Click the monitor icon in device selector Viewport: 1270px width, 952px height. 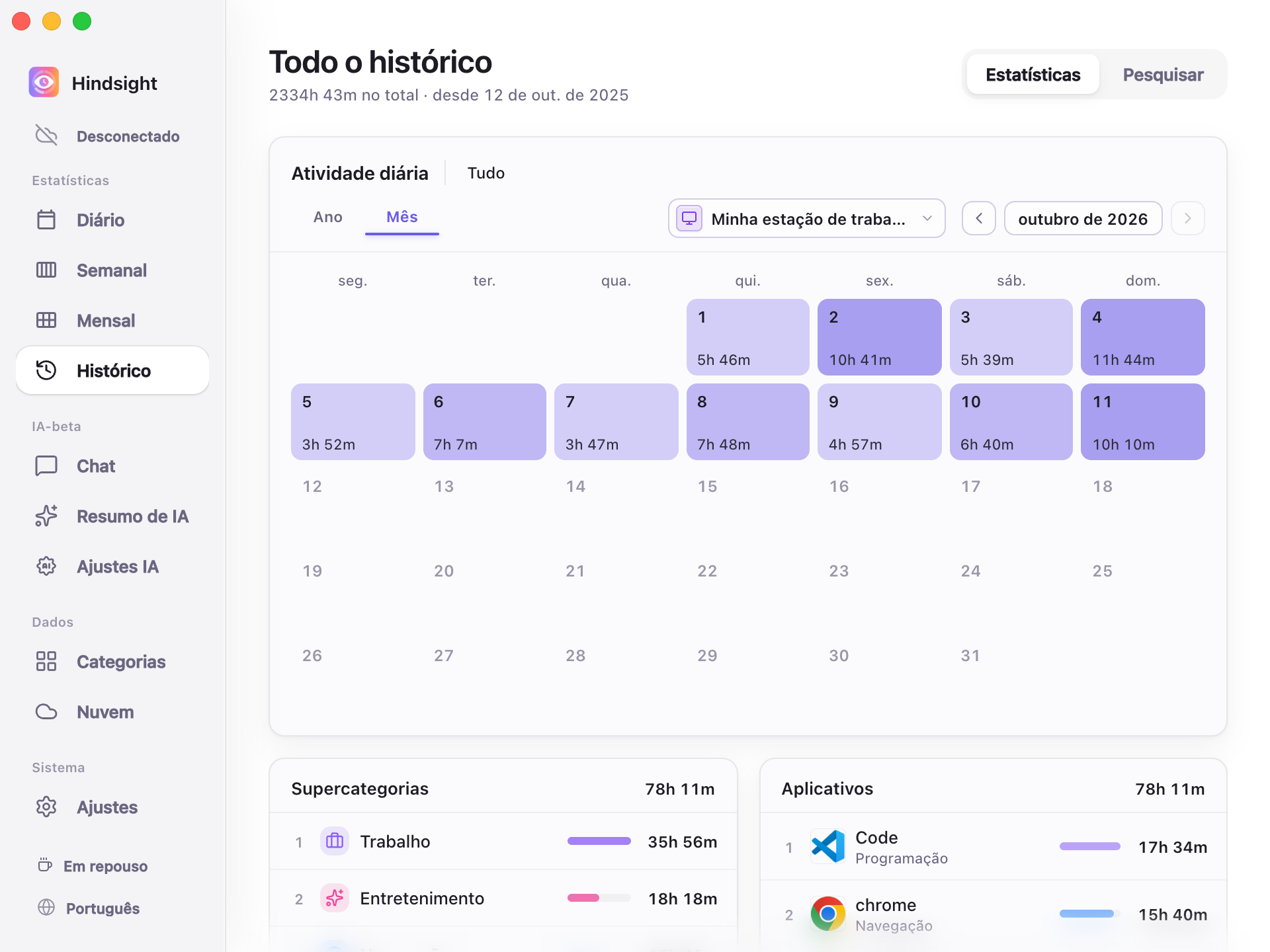(689, 218)
